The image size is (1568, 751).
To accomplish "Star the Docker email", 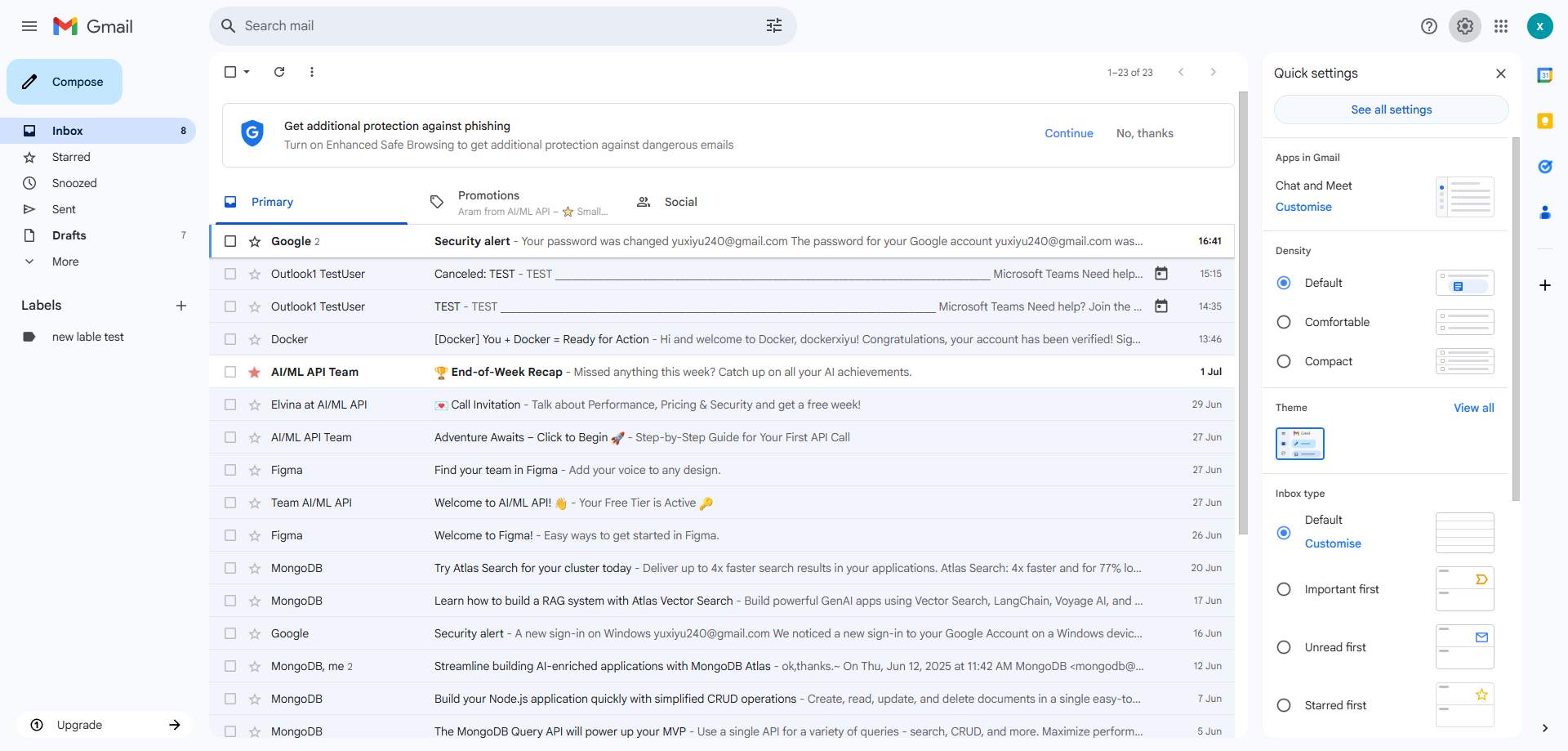I will (x=255, y=339).
